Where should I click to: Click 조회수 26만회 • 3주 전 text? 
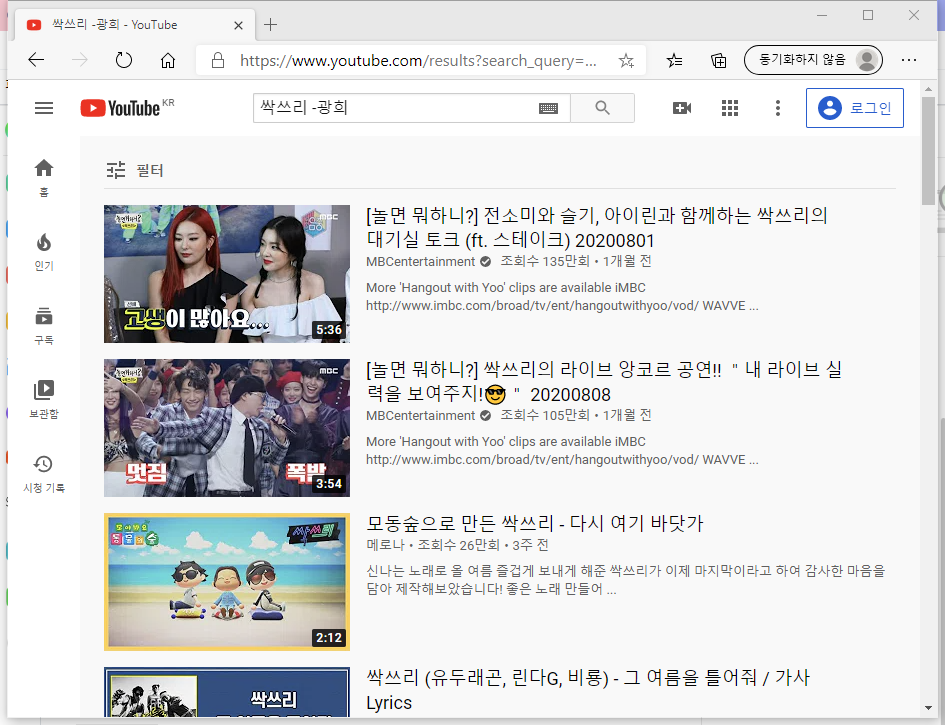483,545
